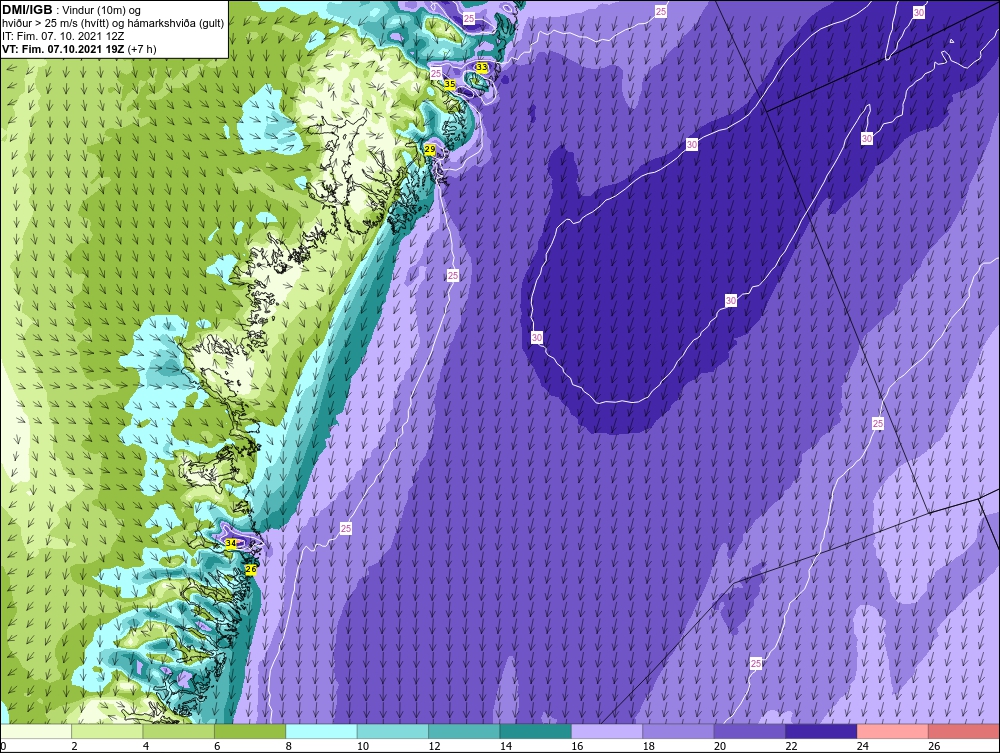Click the yellow gust label 34

(231, 543)
